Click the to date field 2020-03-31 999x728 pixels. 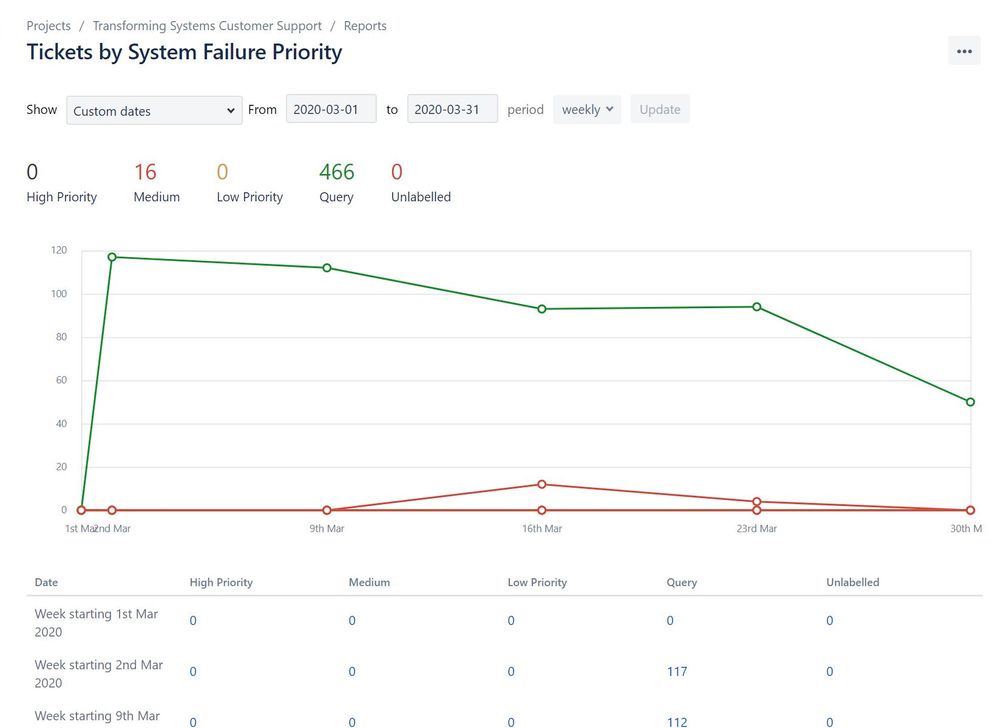point(452,110)
